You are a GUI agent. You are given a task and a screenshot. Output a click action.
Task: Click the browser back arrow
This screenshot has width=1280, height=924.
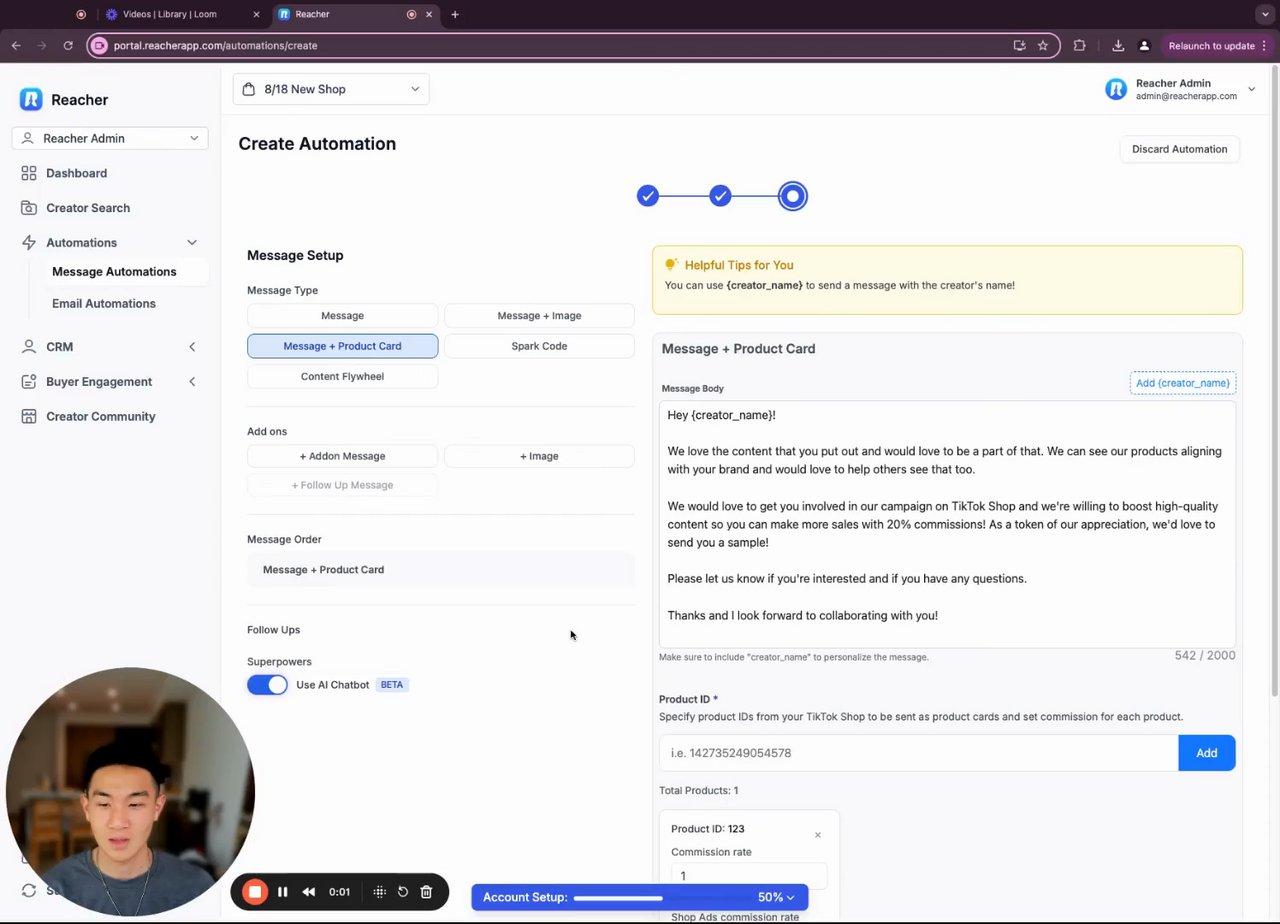point(16,45)
